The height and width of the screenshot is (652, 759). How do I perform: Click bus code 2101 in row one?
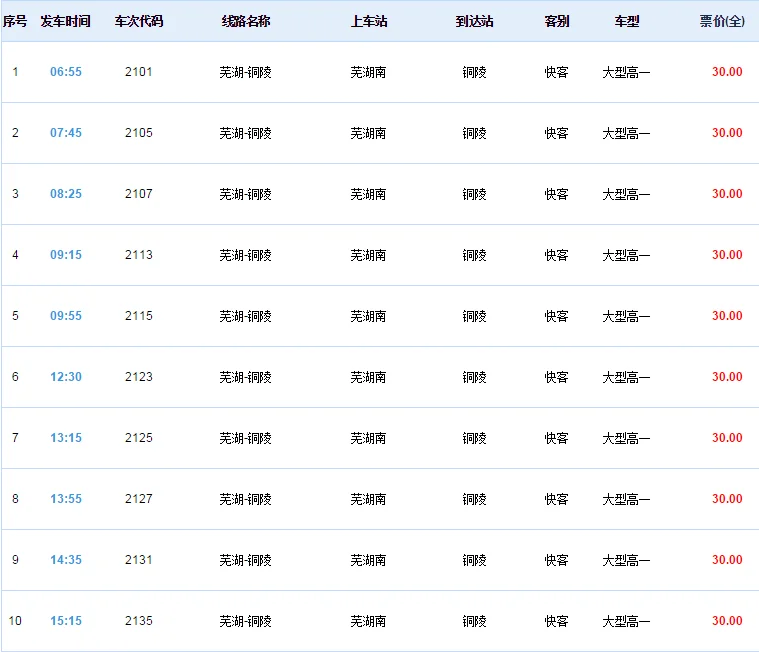(x=139, y=72)
